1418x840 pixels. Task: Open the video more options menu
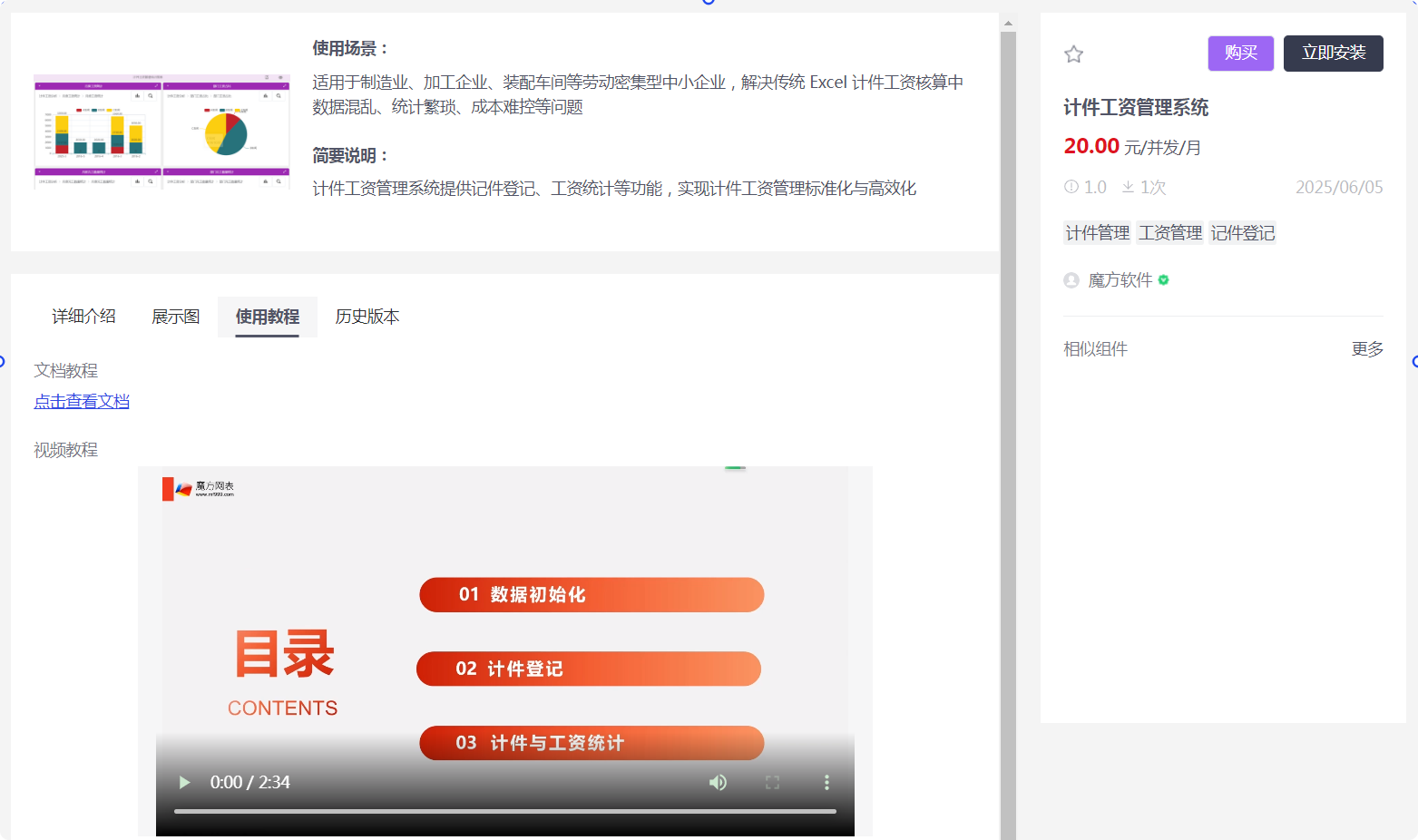coord(826,782)
